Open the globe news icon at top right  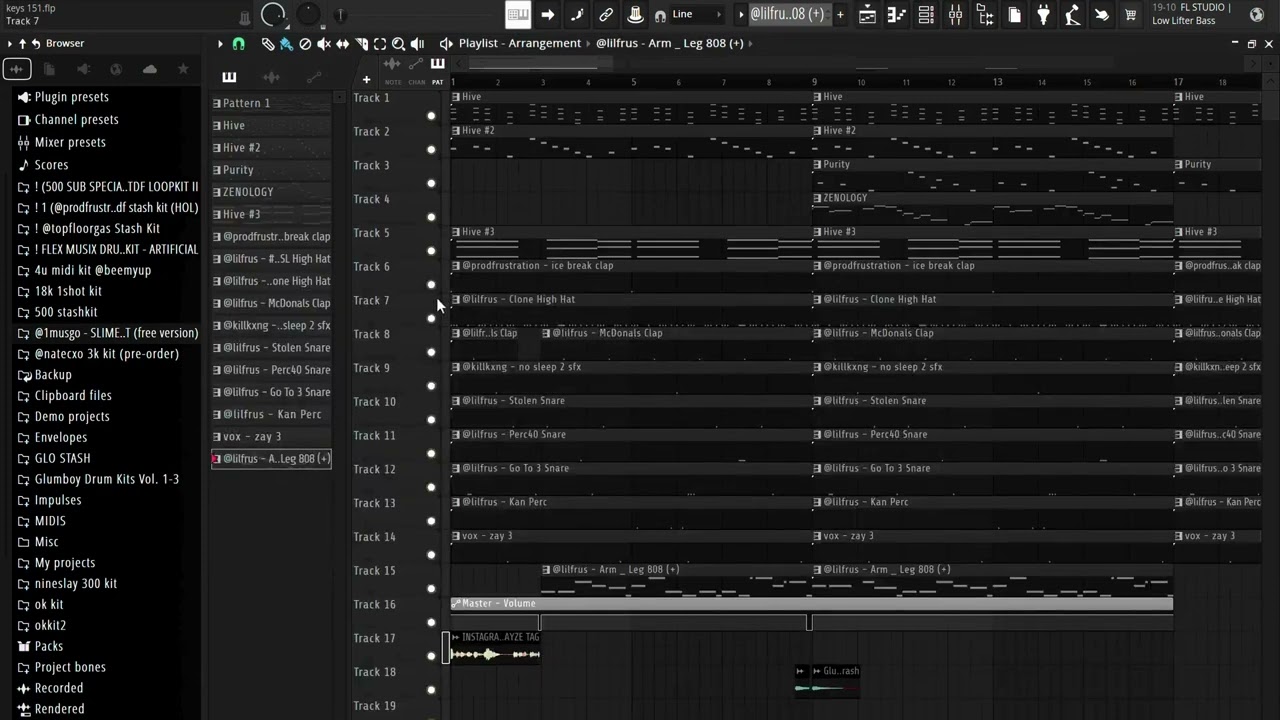(x=1257, y=15)
